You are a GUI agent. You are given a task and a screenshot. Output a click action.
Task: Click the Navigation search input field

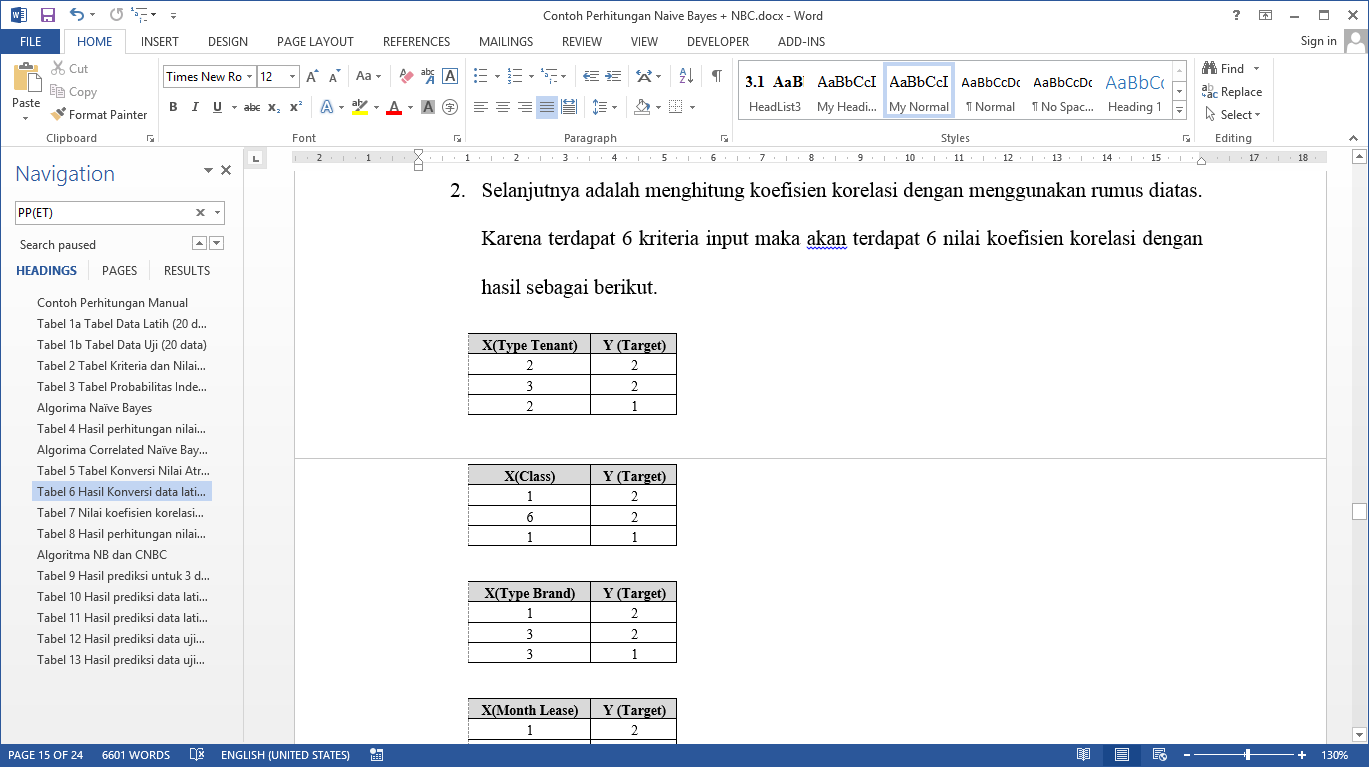coord(104,212)
